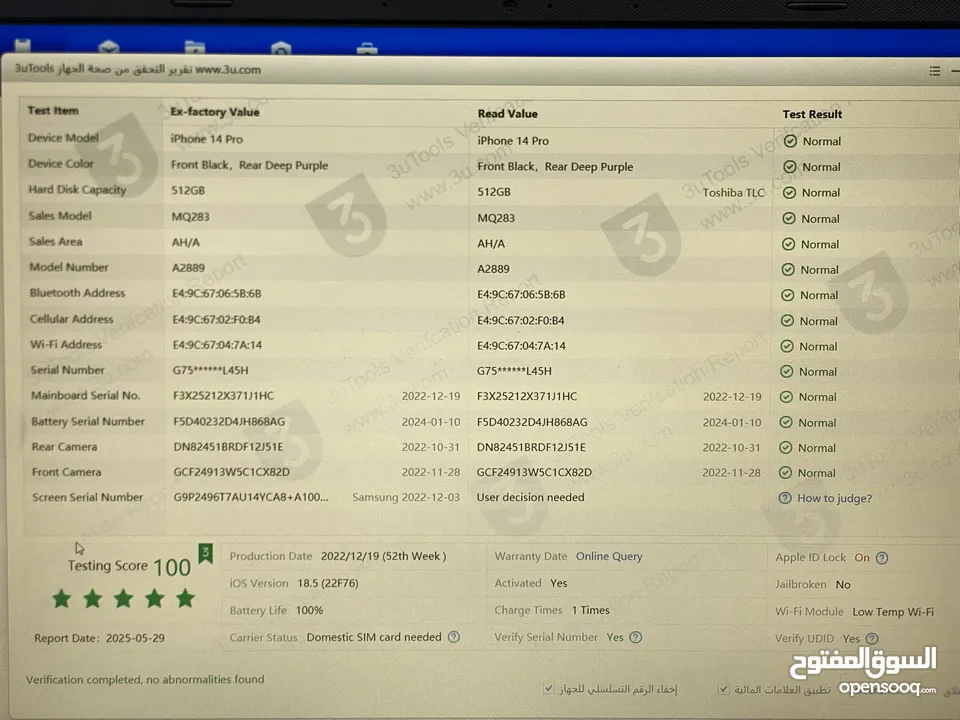Screen dimensions: 960x720
Task: Click the 'Domestic SIM card needed' carrier status
Action: (x=374, y=637)
